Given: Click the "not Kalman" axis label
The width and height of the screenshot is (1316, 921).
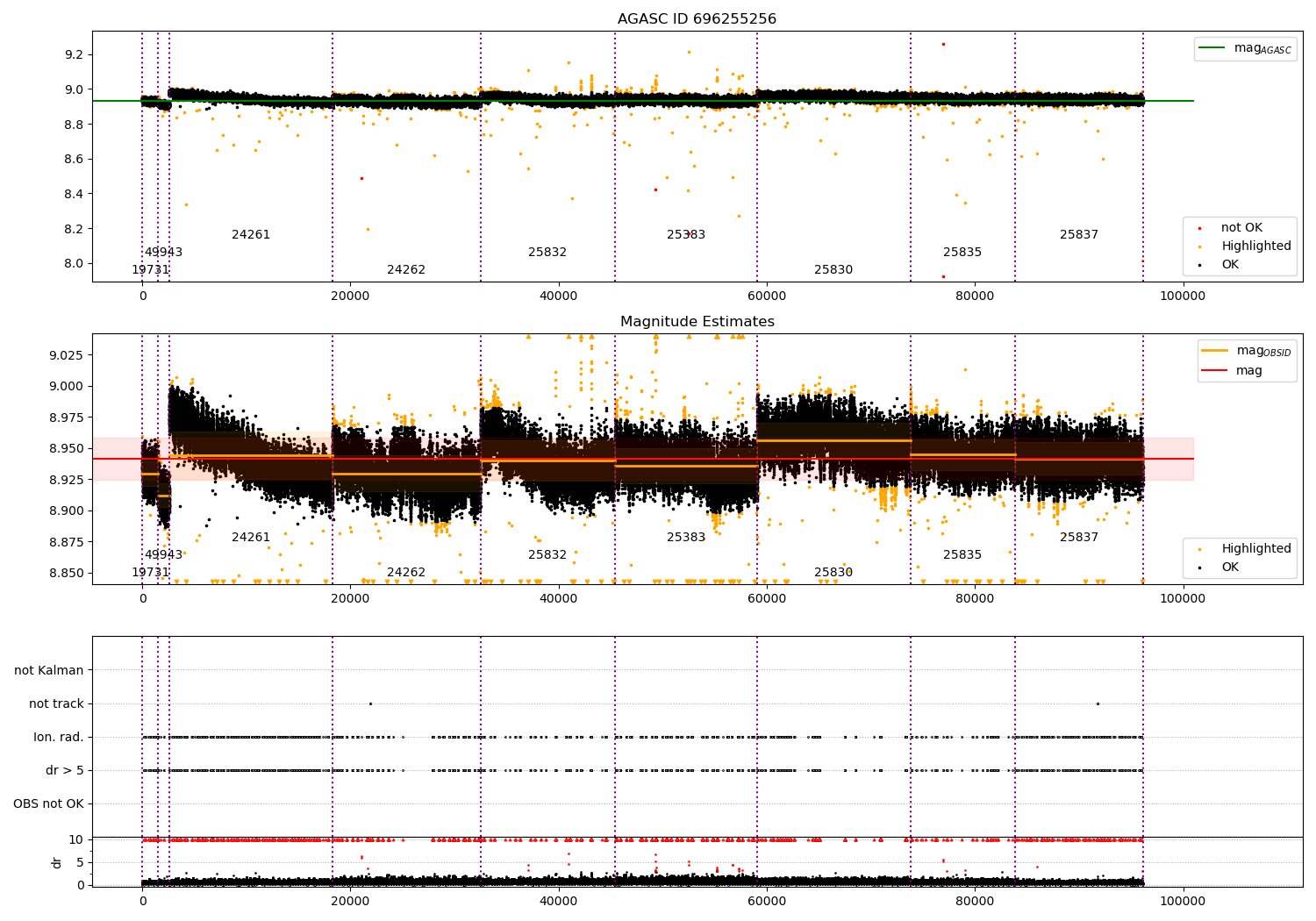Looking at the screenshot, I should click(49, 670).
